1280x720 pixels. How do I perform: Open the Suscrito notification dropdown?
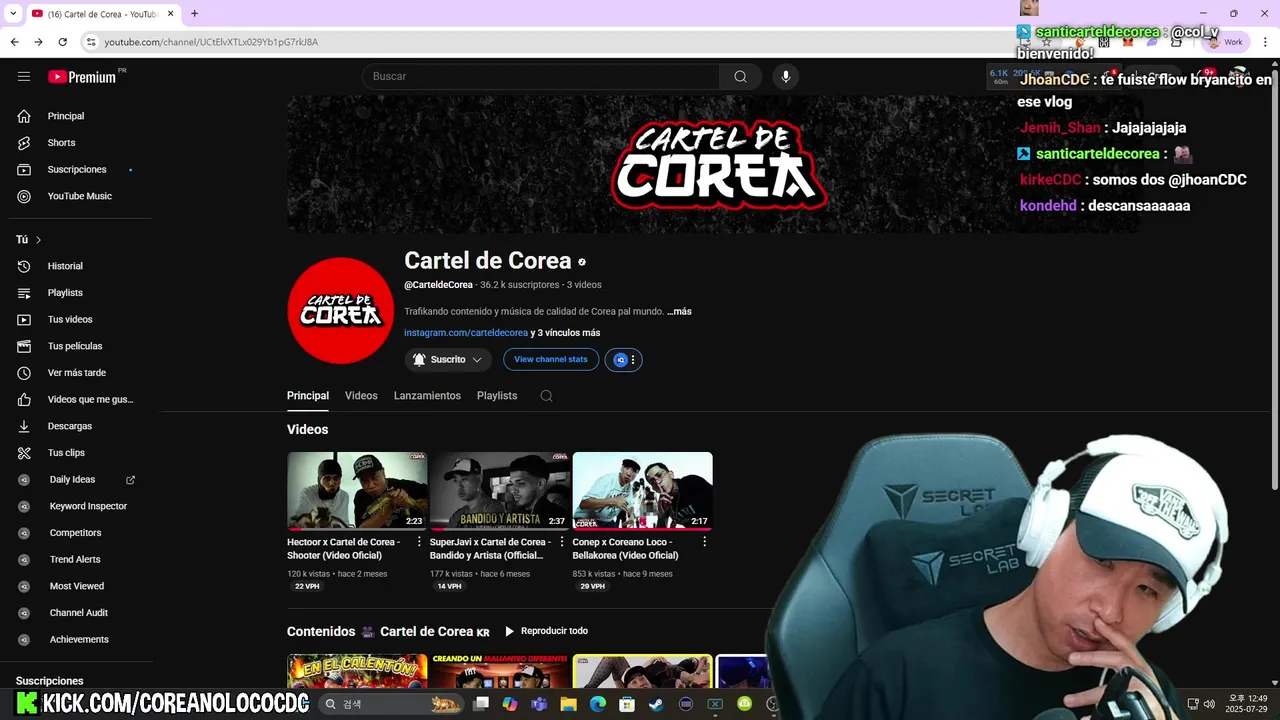click(448, 360)
